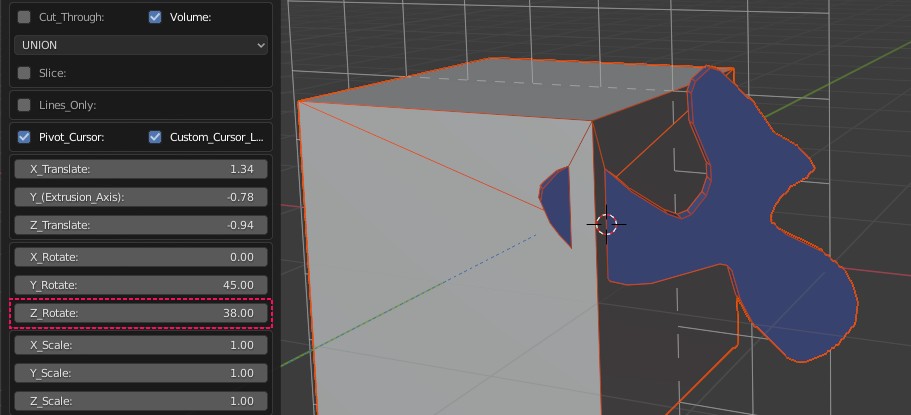911x415 pixels.
Task: Open the UNION boolean mode dropdown
Action: click(x=141, y=45)
